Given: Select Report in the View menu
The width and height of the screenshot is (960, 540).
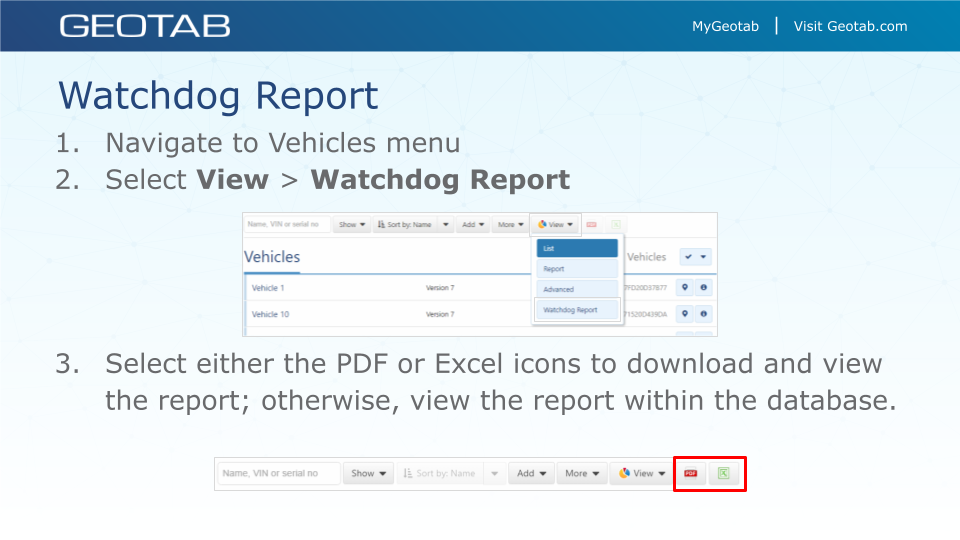Looking at the screenshot, I should (577, 269).
